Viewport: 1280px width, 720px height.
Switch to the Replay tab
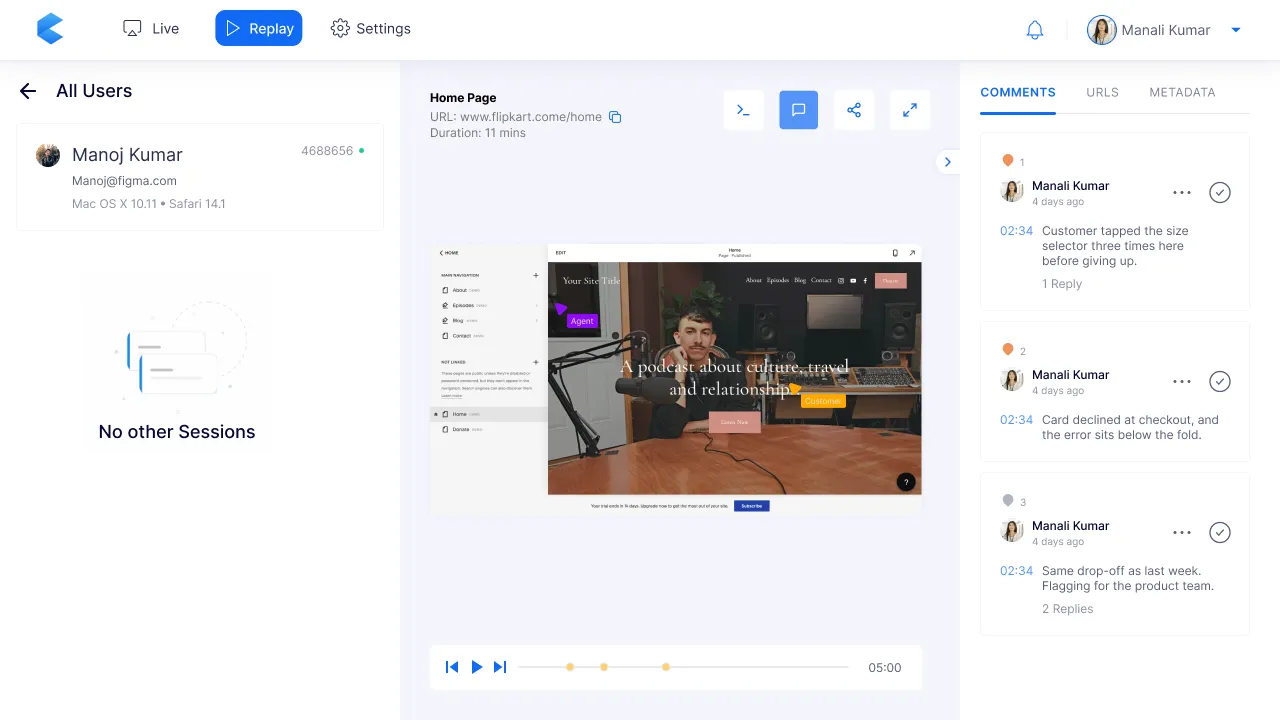(x=258, y=28)
